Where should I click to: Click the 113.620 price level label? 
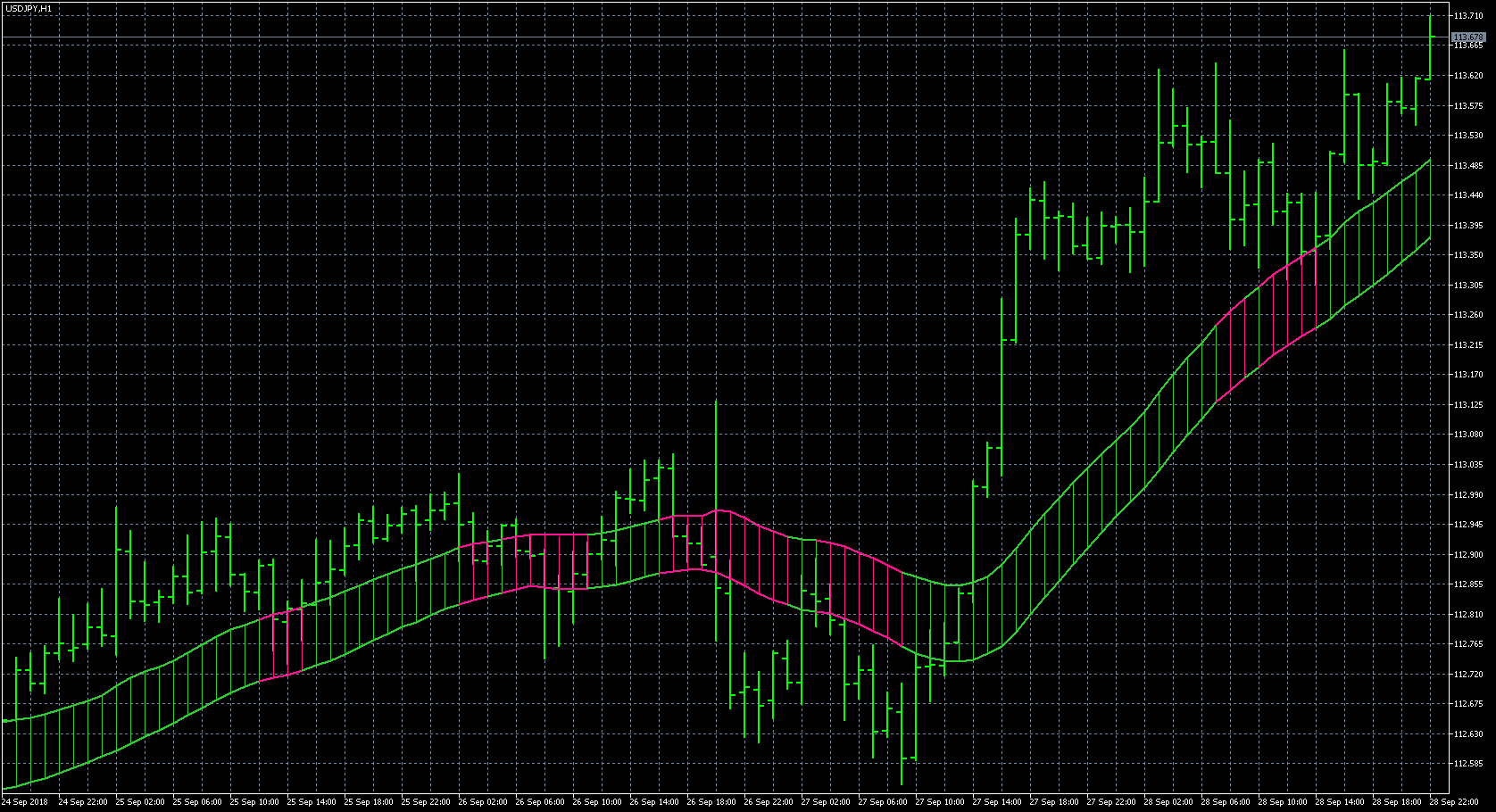1468,76
